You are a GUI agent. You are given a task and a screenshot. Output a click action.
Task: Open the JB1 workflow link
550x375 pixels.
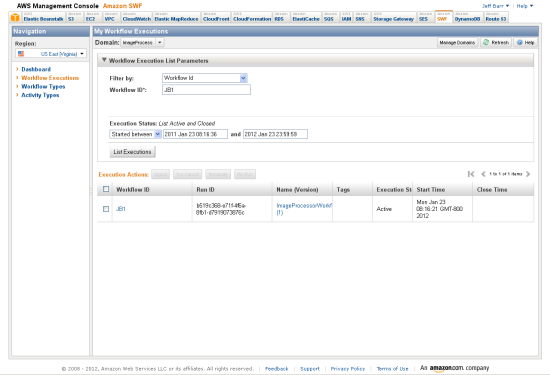tap(121, 209)
